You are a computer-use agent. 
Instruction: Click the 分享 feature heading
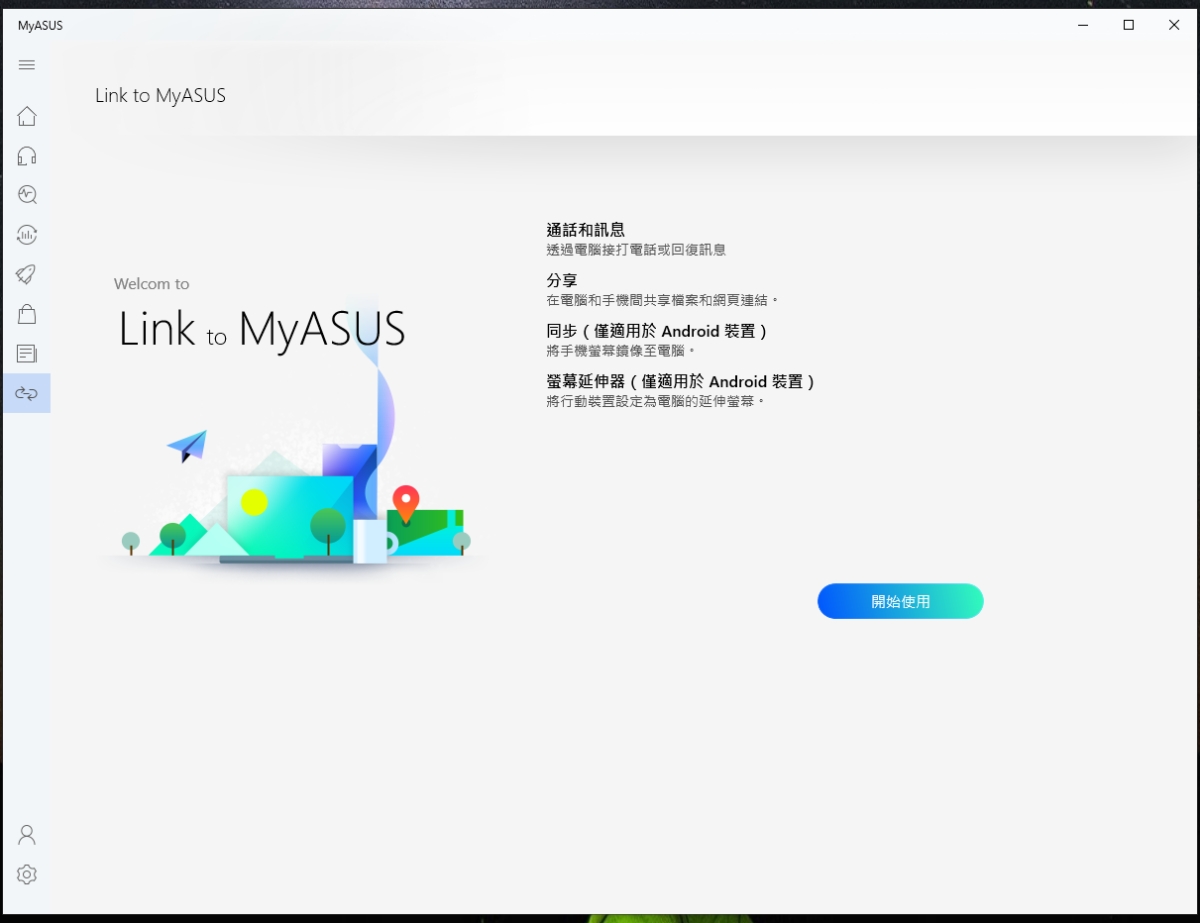562,280
